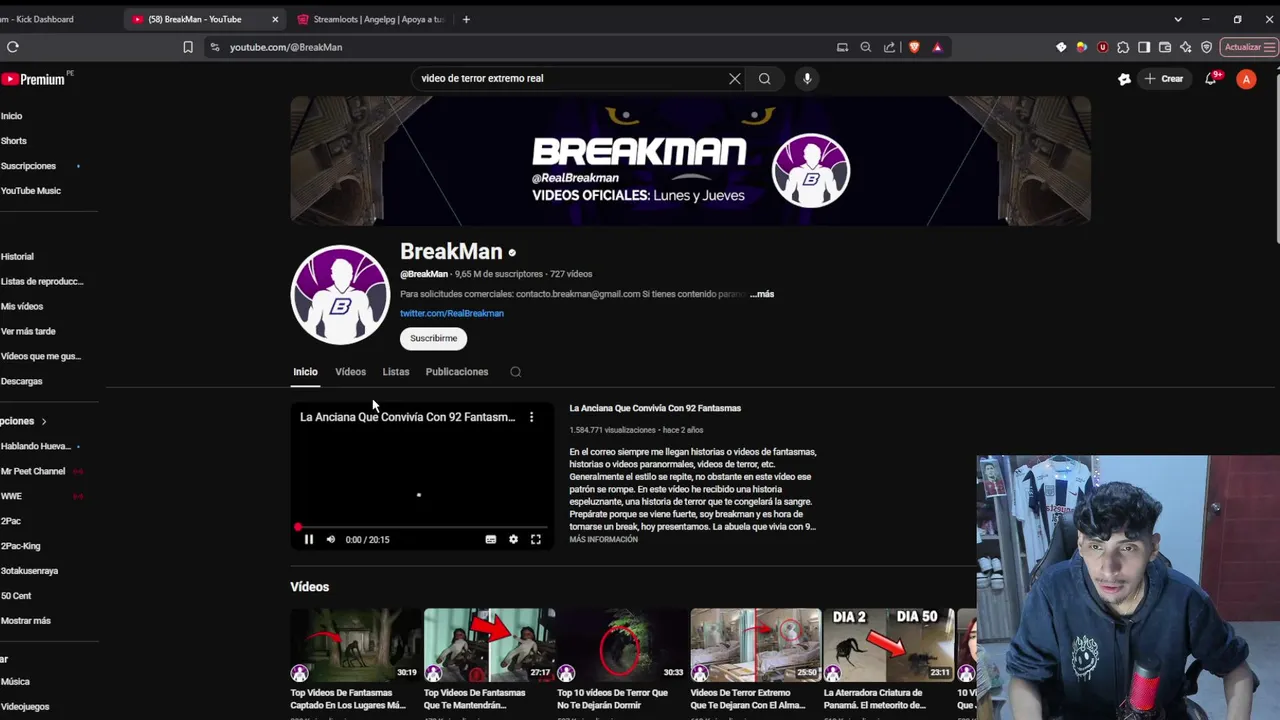This screenshot has width=1280, height=720.
Task: Click the white star icon beside Crear
Action: tap(1124, 79)
